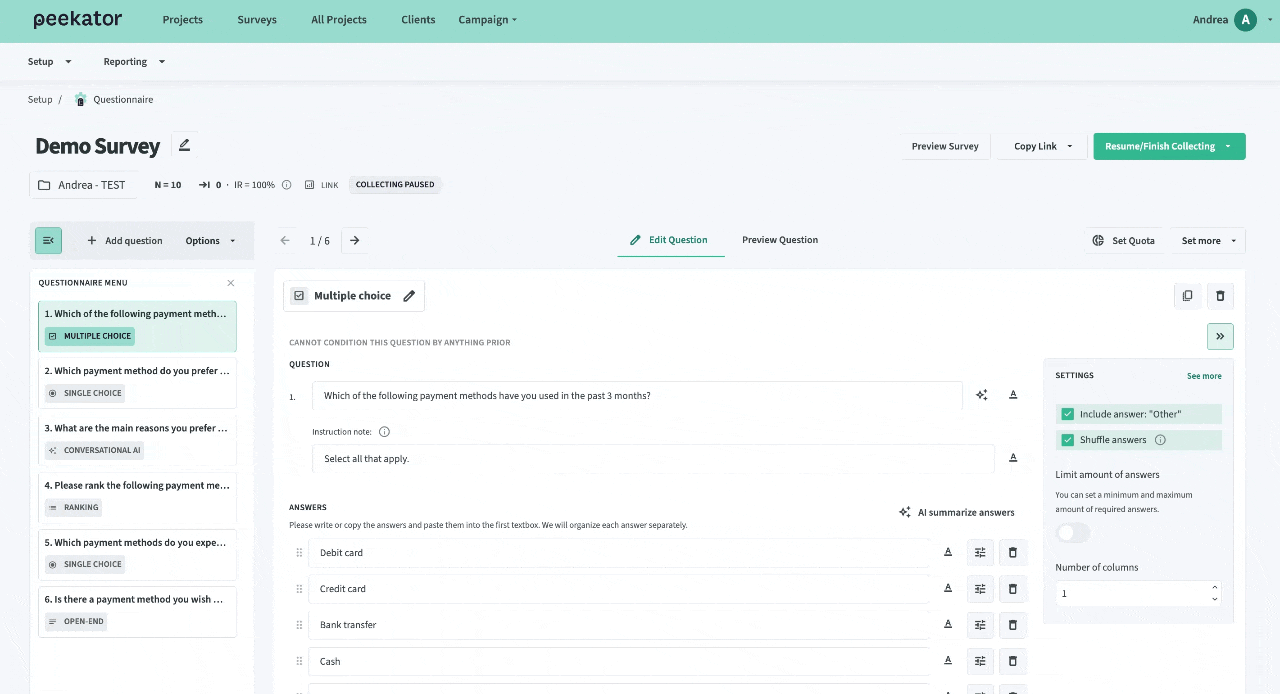
Task: Click the Bank transfer answer text field
Action: (620, 625)
